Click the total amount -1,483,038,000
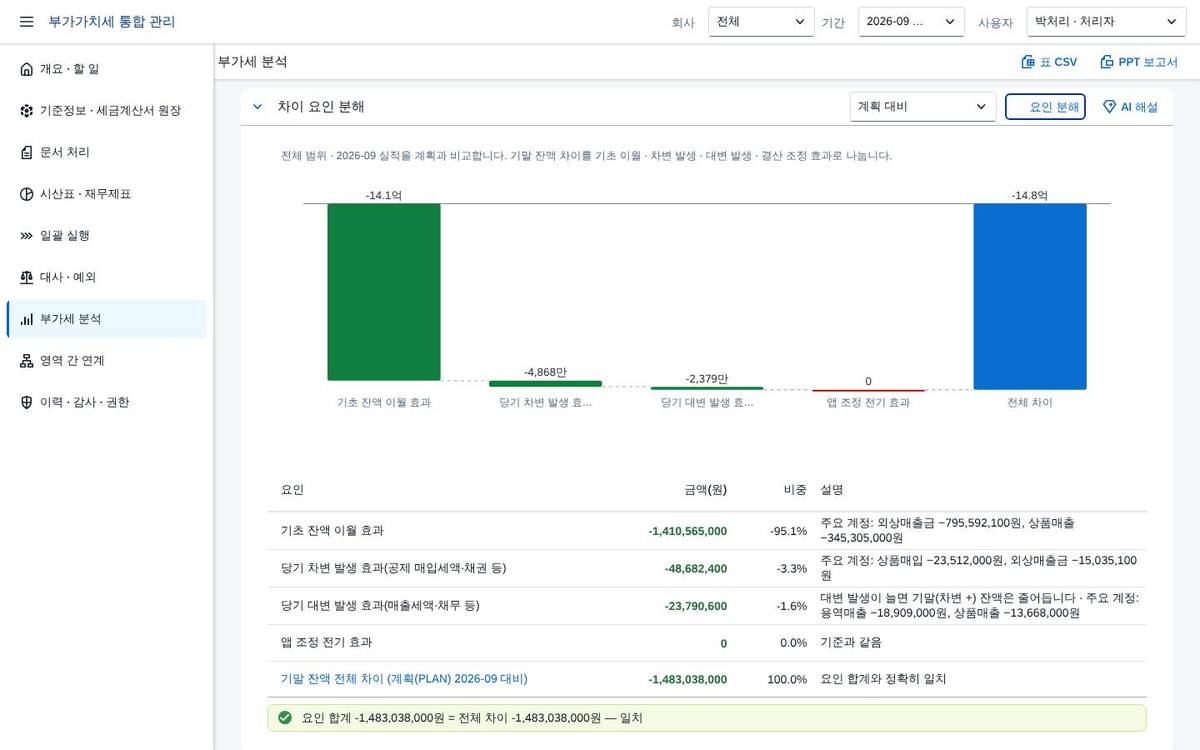Image resolution: width=1200 pixels, height=750 pixels. coord(687,680)
